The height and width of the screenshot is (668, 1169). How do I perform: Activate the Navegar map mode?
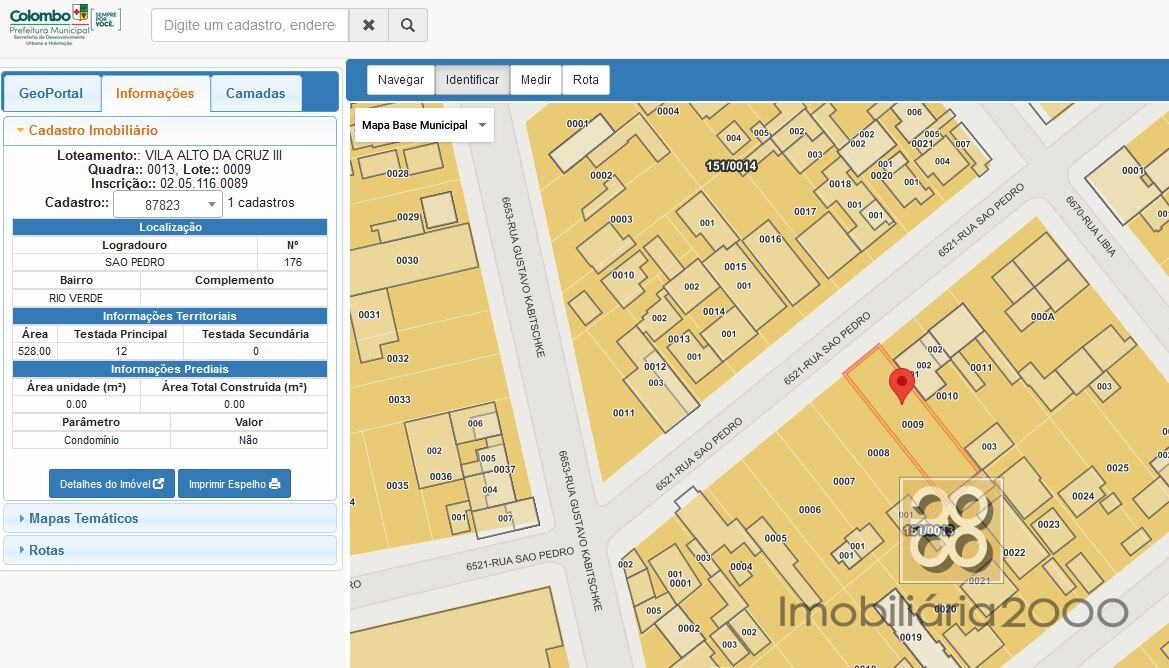tap(401, 80)
